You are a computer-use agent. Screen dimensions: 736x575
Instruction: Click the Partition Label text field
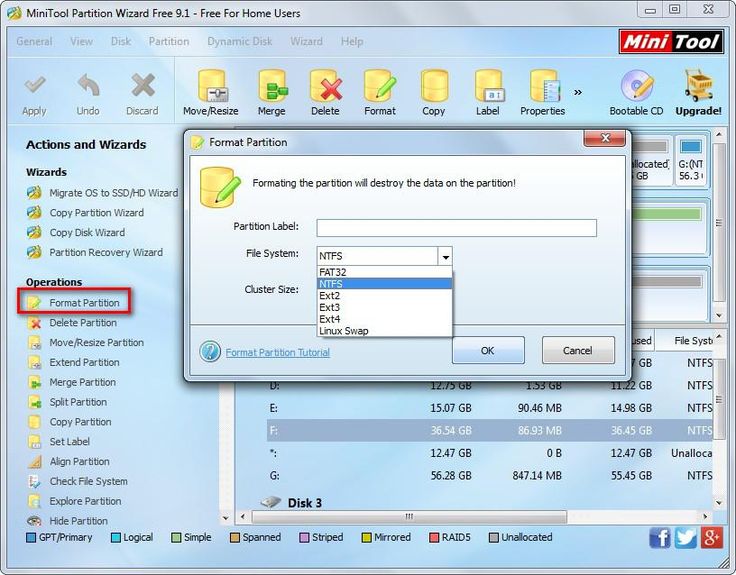(457, 228)
